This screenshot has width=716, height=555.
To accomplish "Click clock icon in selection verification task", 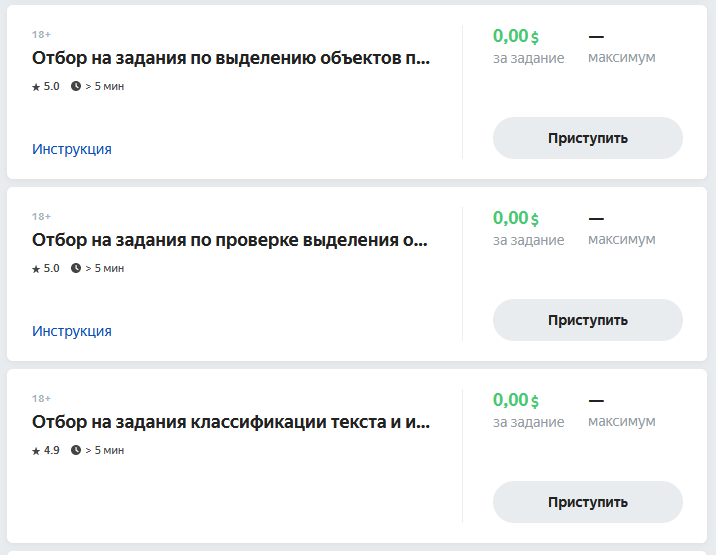I will coord(76,269).
